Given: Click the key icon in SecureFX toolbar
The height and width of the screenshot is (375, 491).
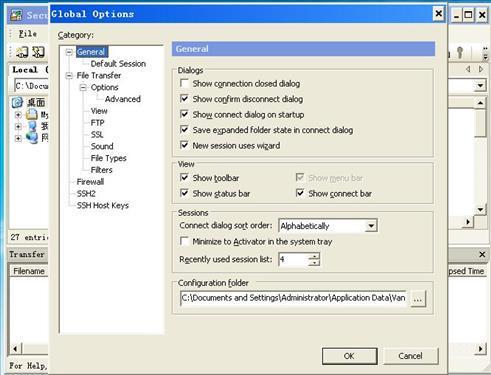Looking at the screenshot, I should (460, 52).
